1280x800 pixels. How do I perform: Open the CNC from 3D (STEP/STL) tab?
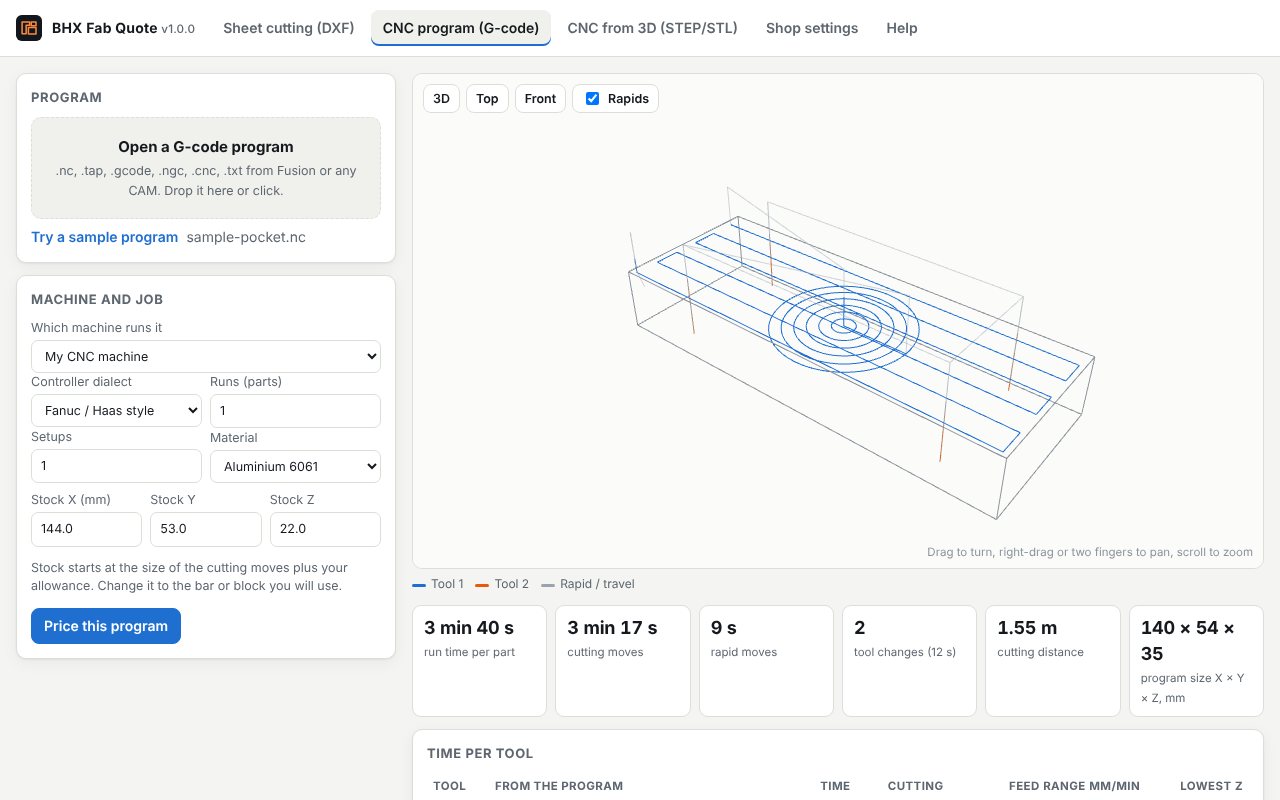point(652,28)
